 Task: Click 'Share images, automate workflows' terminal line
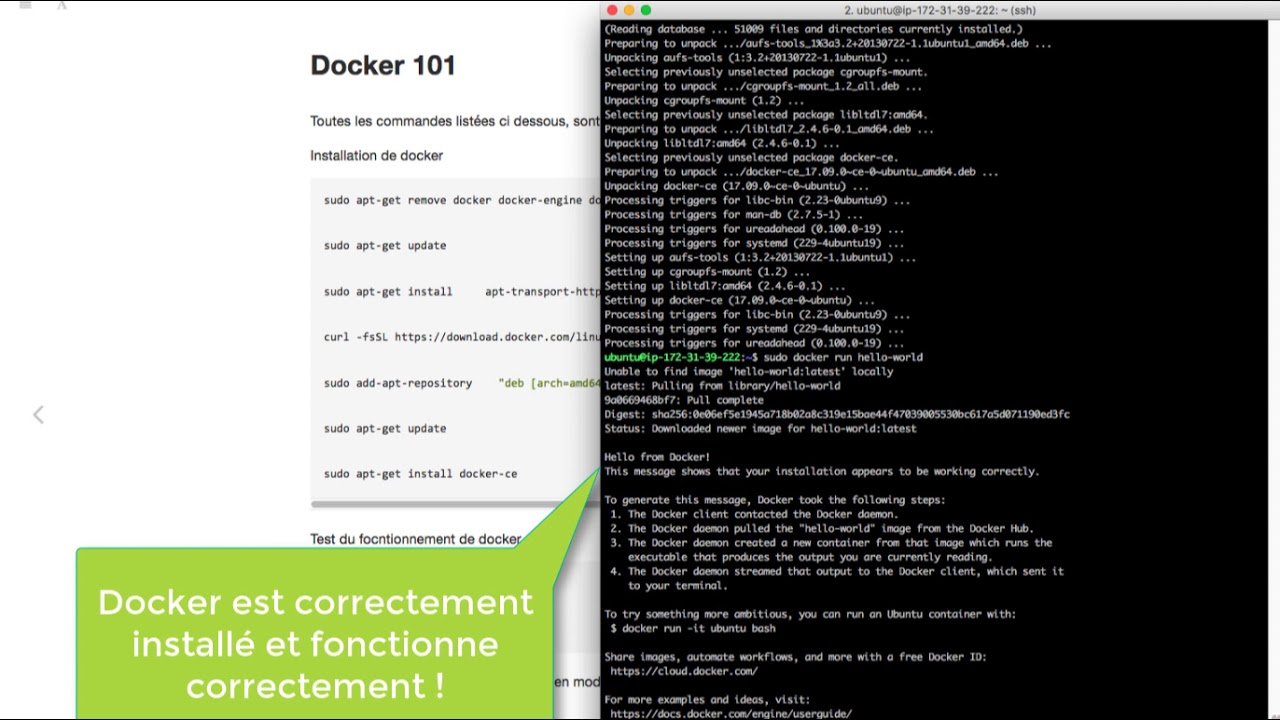(x=795, y=657)
